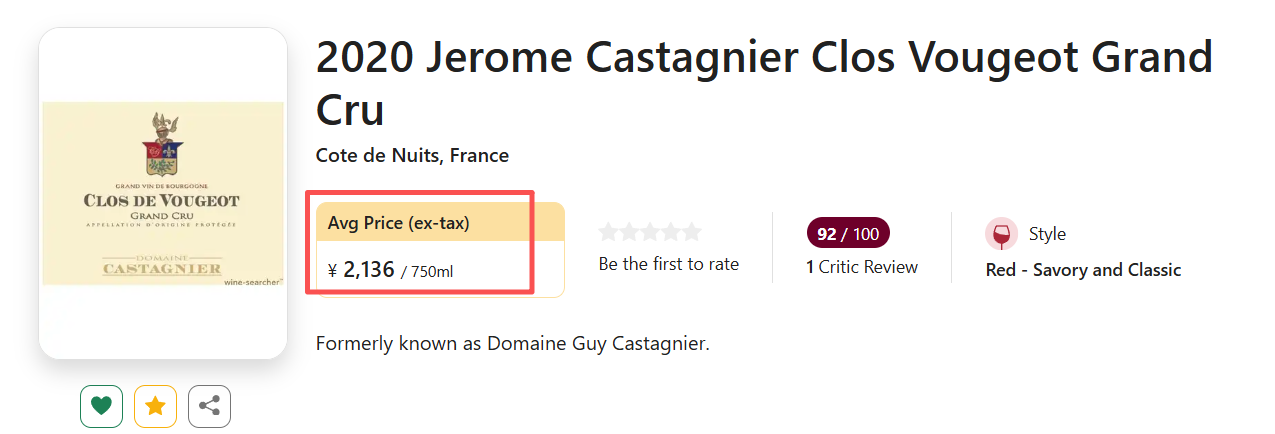This screenshot has height=434, width=1275.
Task: Select the fifth rating star
Action: coord(691,233)
